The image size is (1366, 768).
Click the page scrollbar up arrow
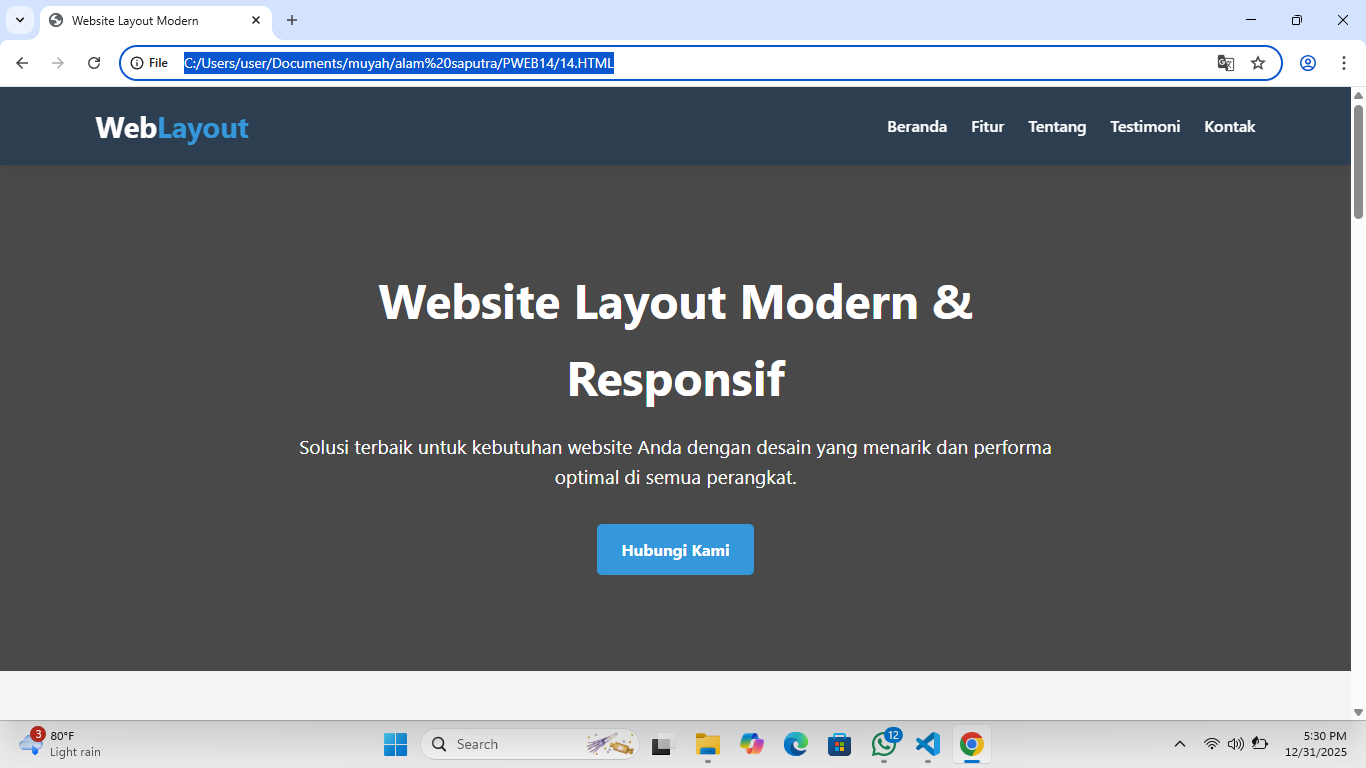coord(1358,95)
